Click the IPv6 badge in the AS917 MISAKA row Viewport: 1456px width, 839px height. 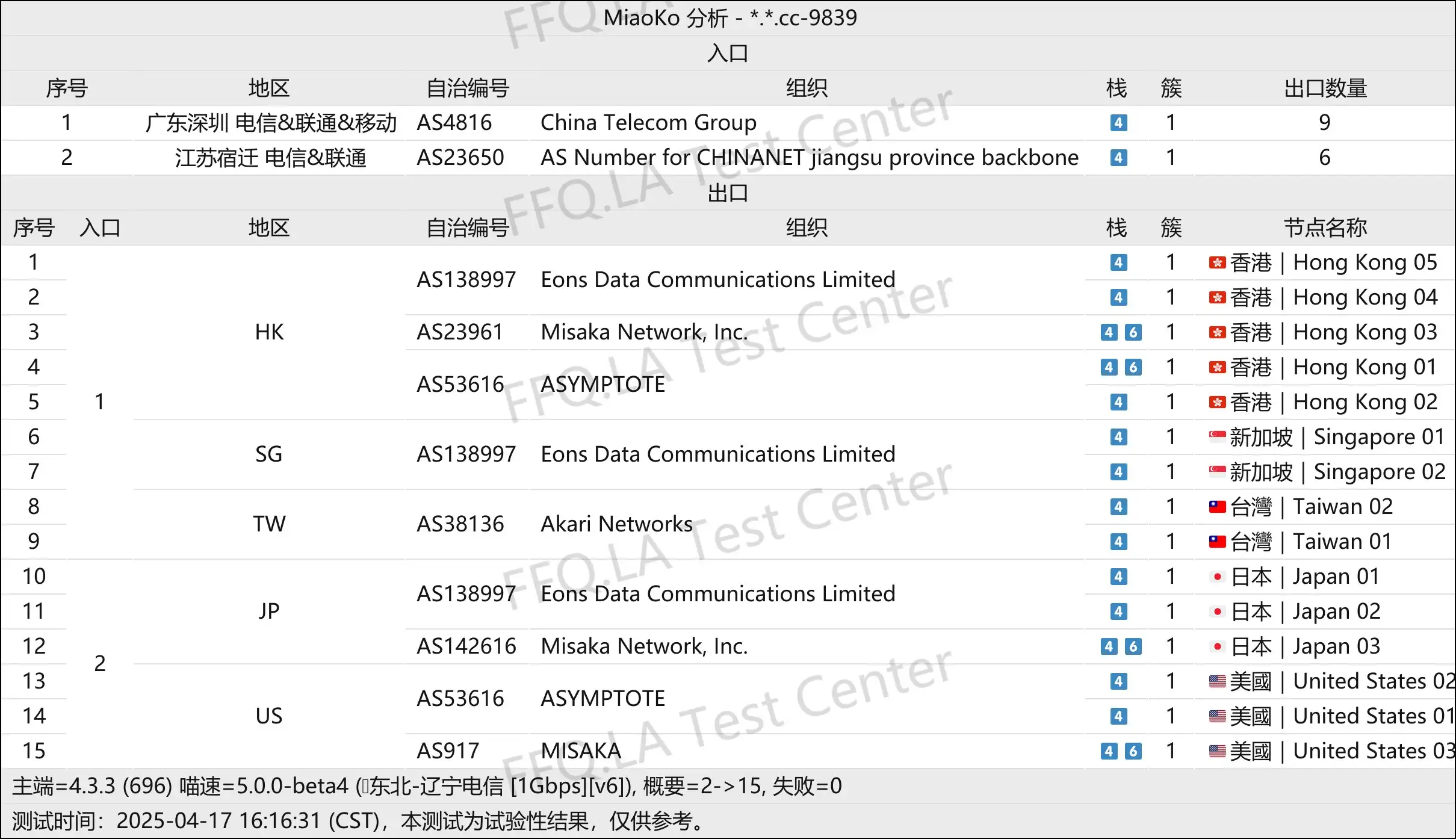[x=1133, y=751]
